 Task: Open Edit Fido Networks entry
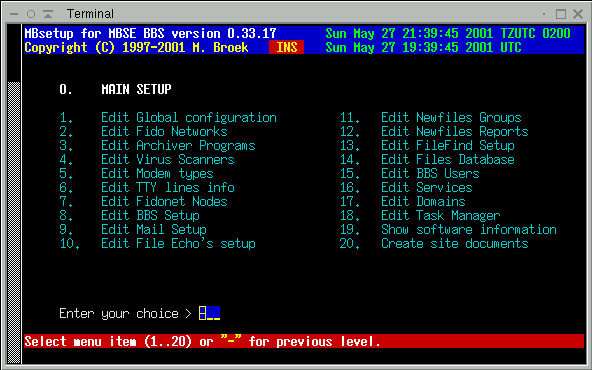(164, 131)
